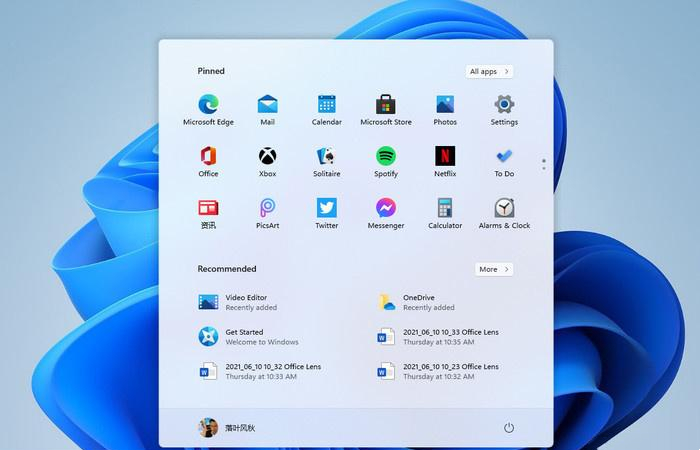The height and width of the screenshot is (450, 700).
Task: Open the Twitter app
Action: (326, 208)
